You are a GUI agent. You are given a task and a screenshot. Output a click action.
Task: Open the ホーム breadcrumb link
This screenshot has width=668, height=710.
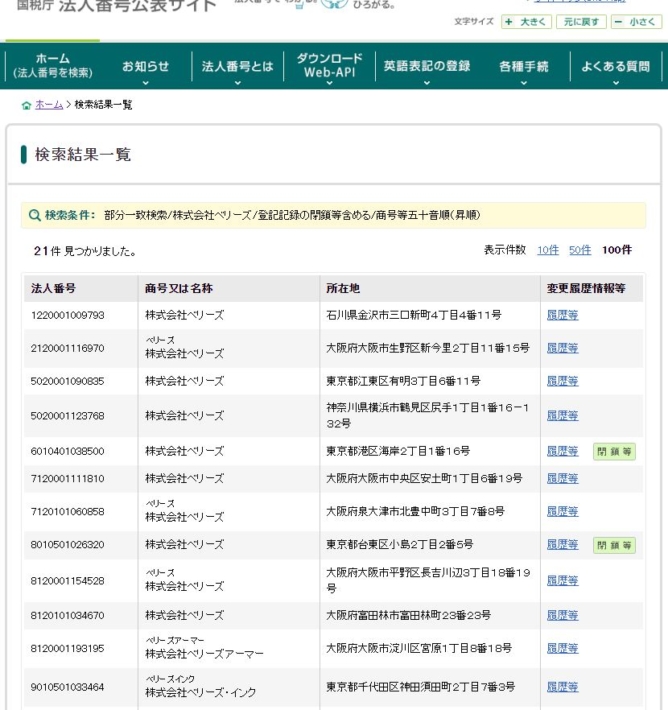pyautogui.click(x=49, y=105)
